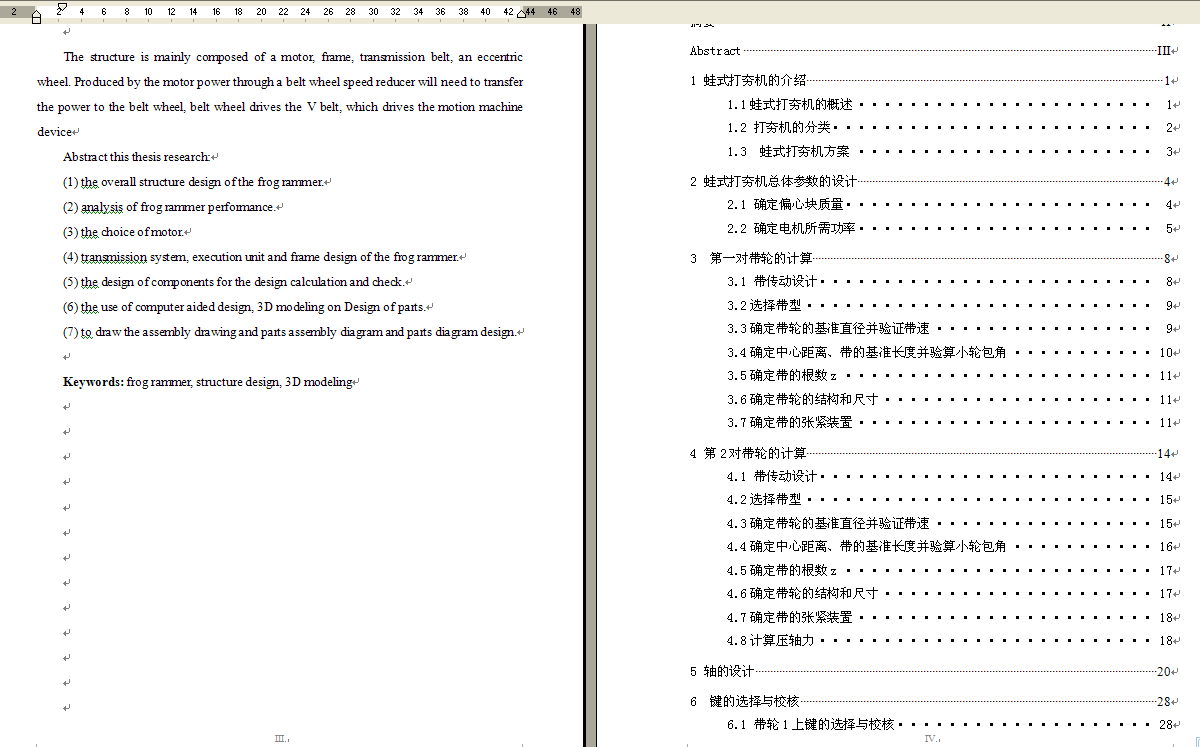The width and height of the screenshot is (1200, 747).
Task: Open TOC entry '1.2 打夯机的分类'
Action: click(952, 128)
